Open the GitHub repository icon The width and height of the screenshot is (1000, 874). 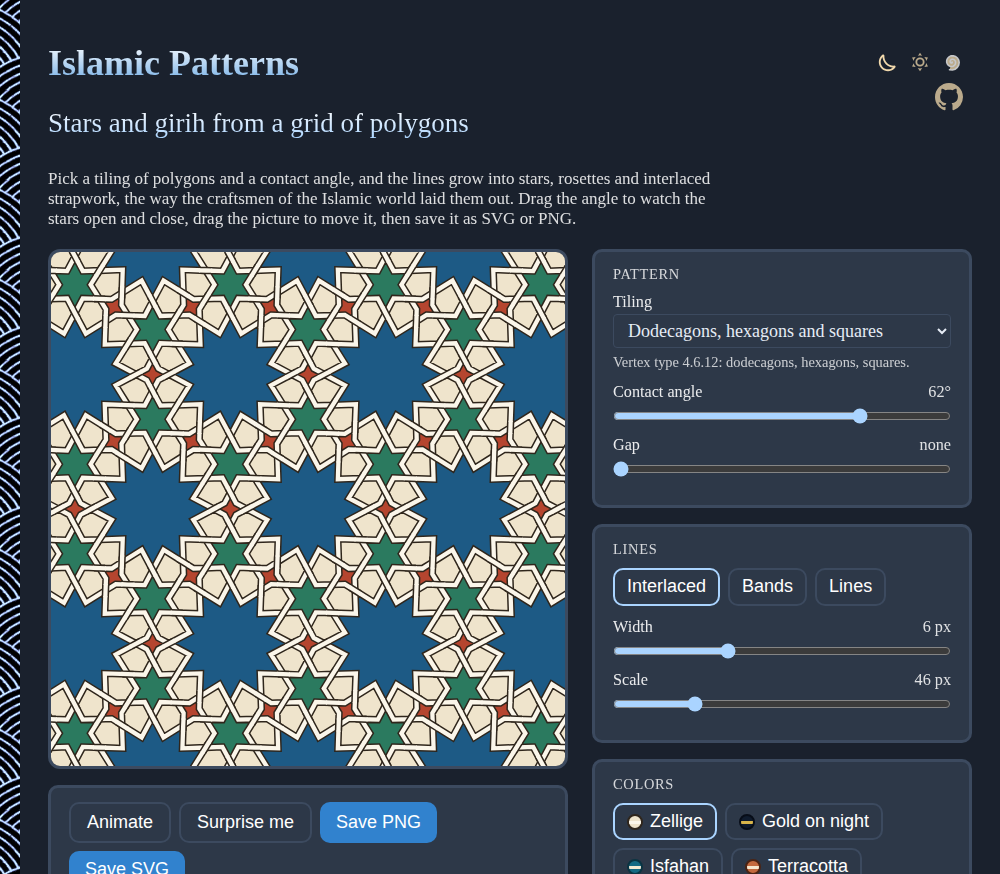pyautogui.click(x=948, y=97)
